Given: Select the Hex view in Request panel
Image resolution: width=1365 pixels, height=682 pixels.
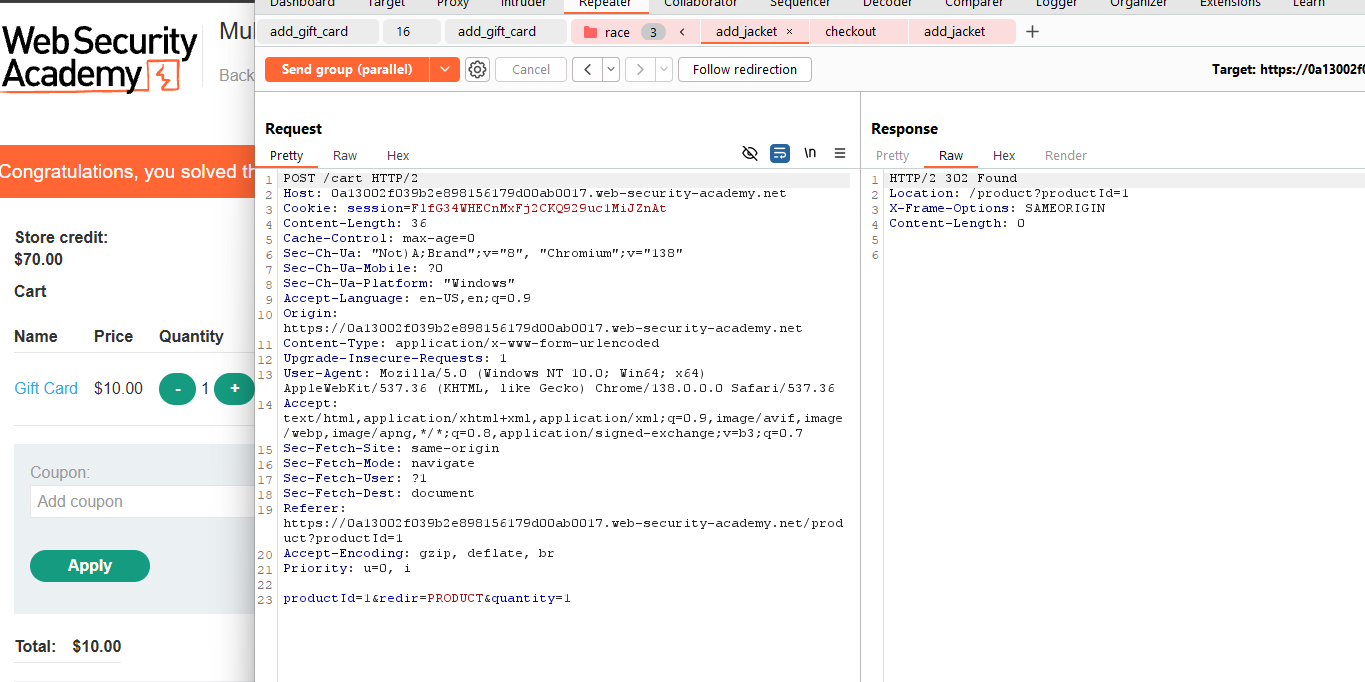Looking at the screenshot, I should (398, 155).
